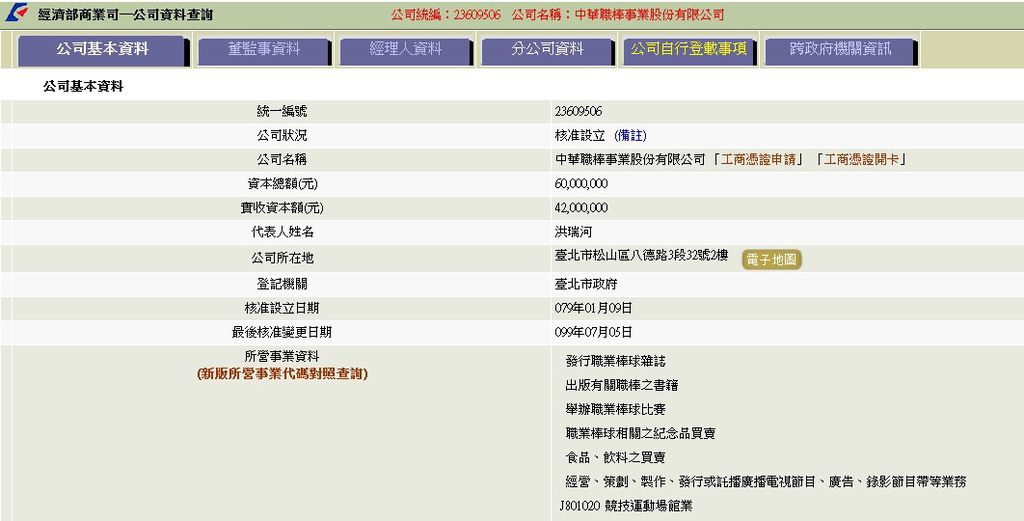1024x521 pixels.
Task: Select the 登記機關 value 臺北市政府
Action: [586, 284]
